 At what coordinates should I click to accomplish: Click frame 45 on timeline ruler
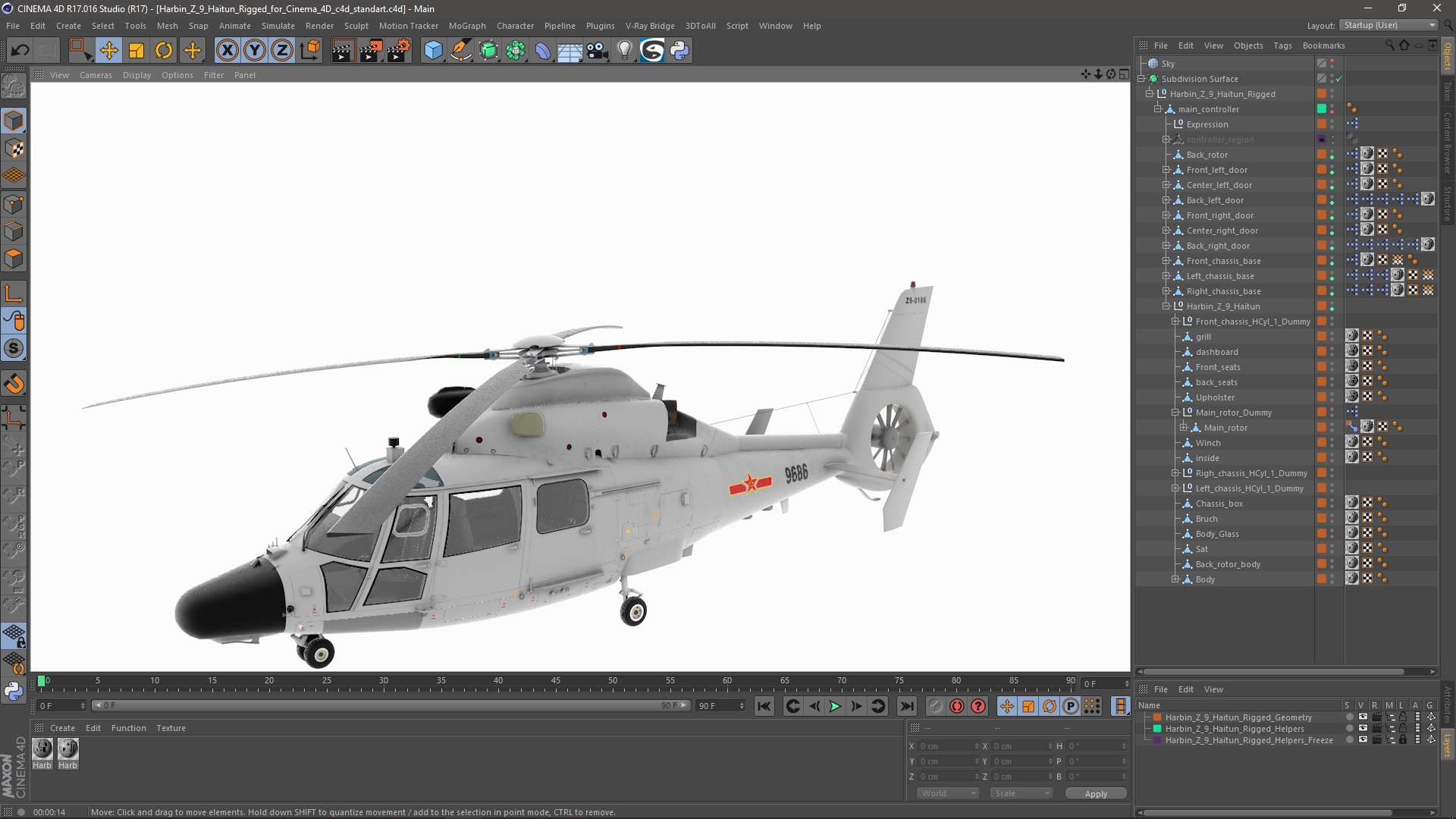(556, 682)
